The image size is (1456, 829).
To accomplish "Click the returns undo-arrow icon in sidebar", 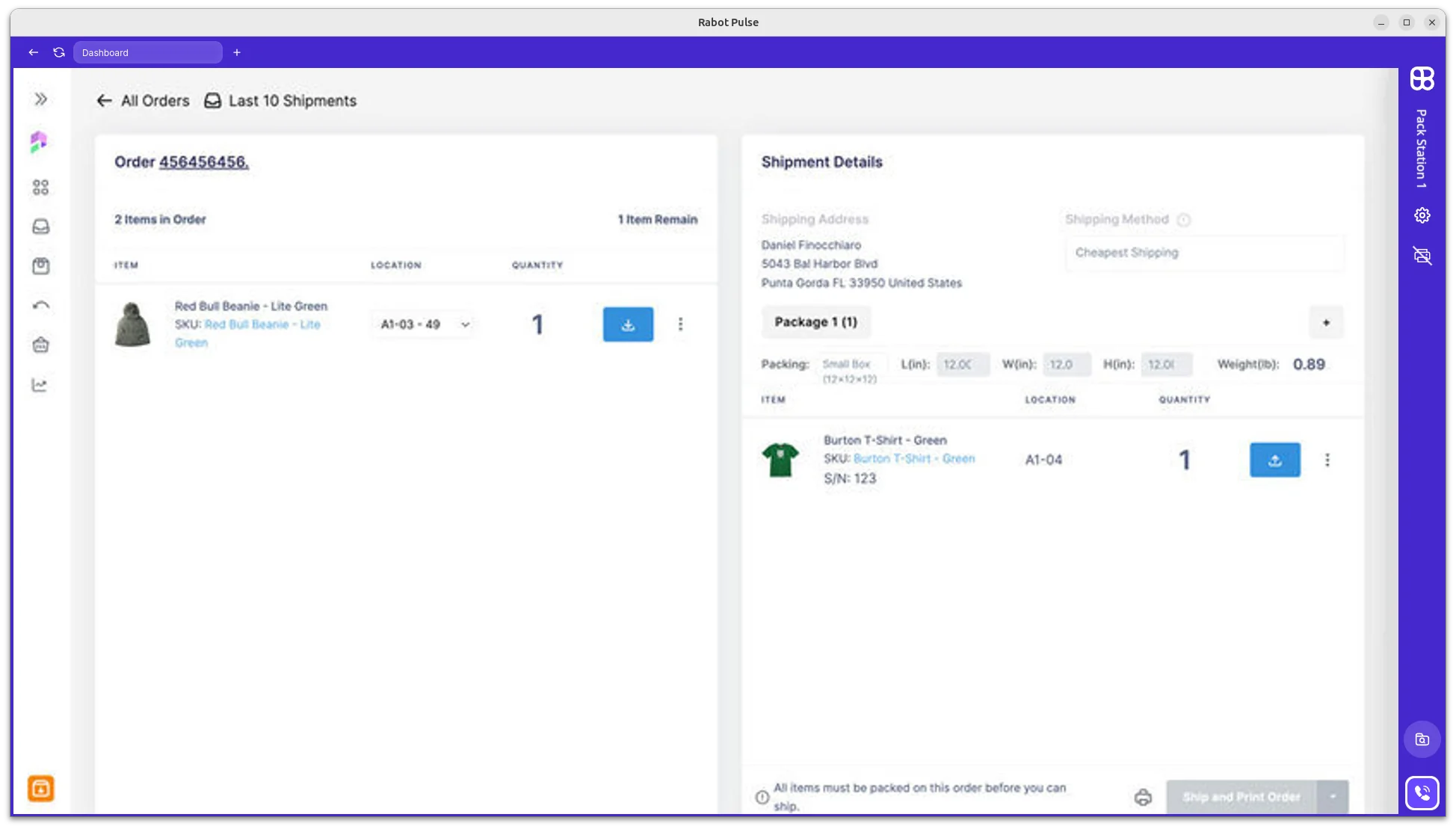I will pos(41,305).
